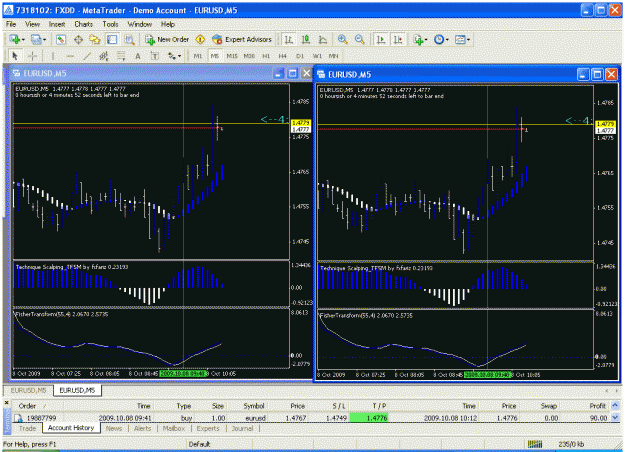Image resolution: width=625 pixels, height=452 pixels.
Task: Switch to H1 timeframe
Action: pyautogui.click(x=266, y=56)
